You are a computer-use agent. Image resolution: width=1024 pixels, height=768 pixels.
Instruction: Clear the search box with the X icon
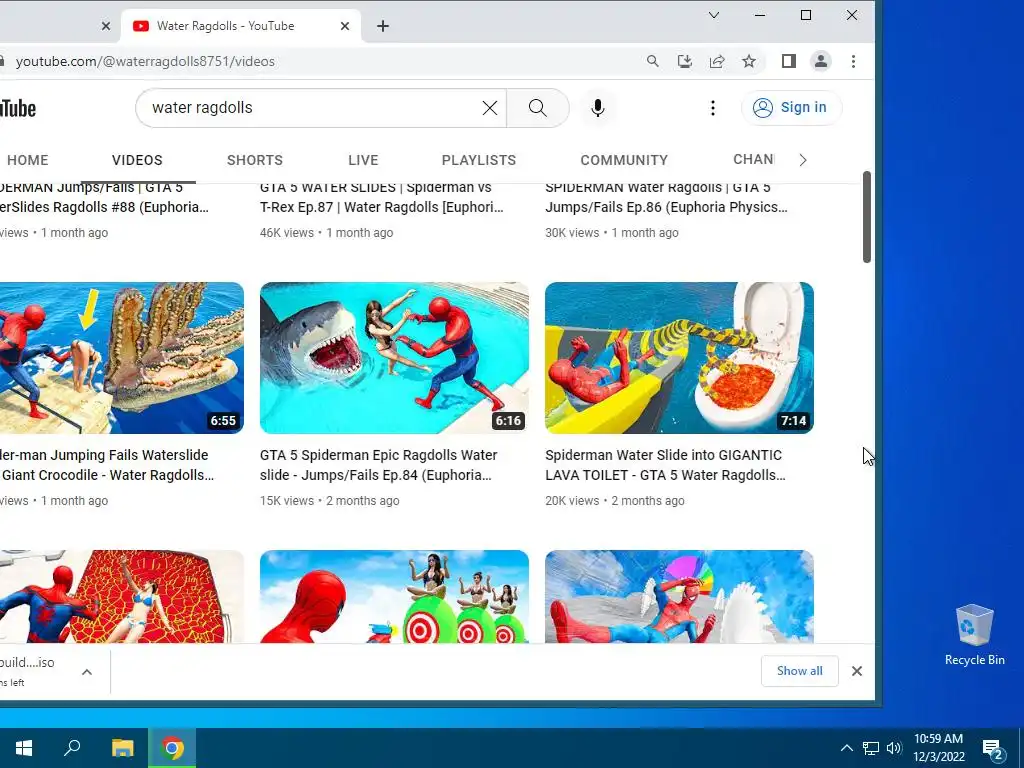(490, 108)
